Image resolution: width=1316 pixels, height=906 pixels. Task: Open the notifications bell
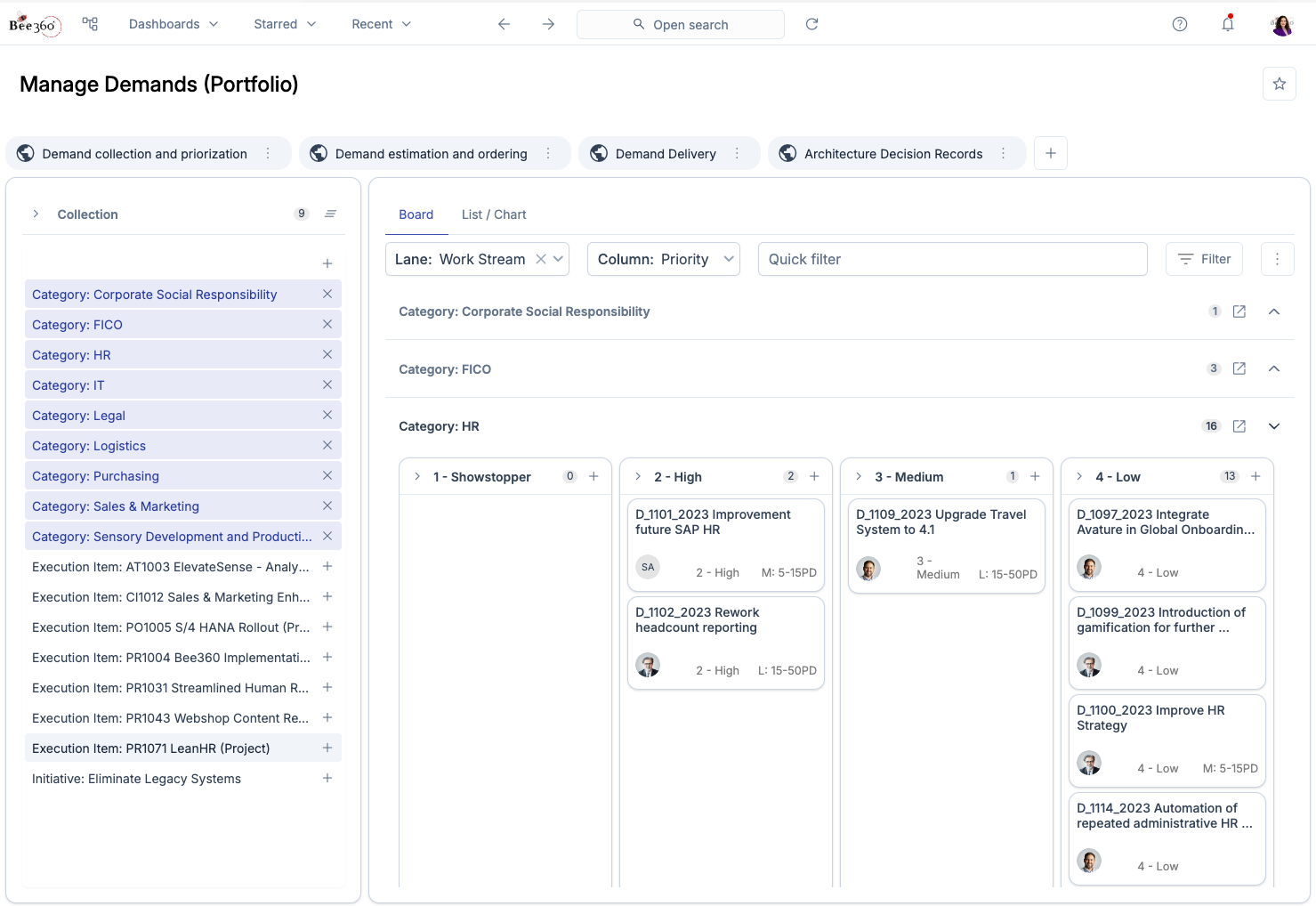1228,24
